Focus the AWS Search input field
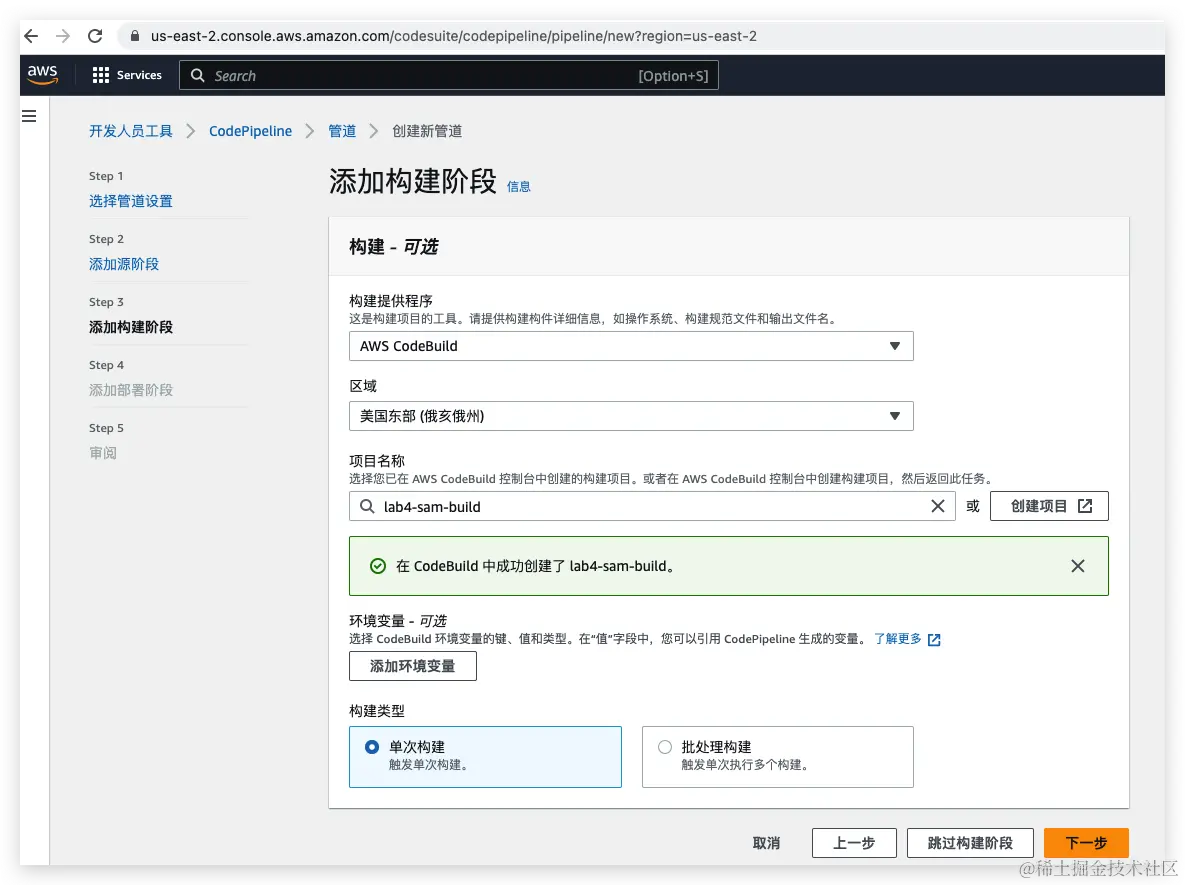This screenshot has height=885, width=1185. (449, 76)
